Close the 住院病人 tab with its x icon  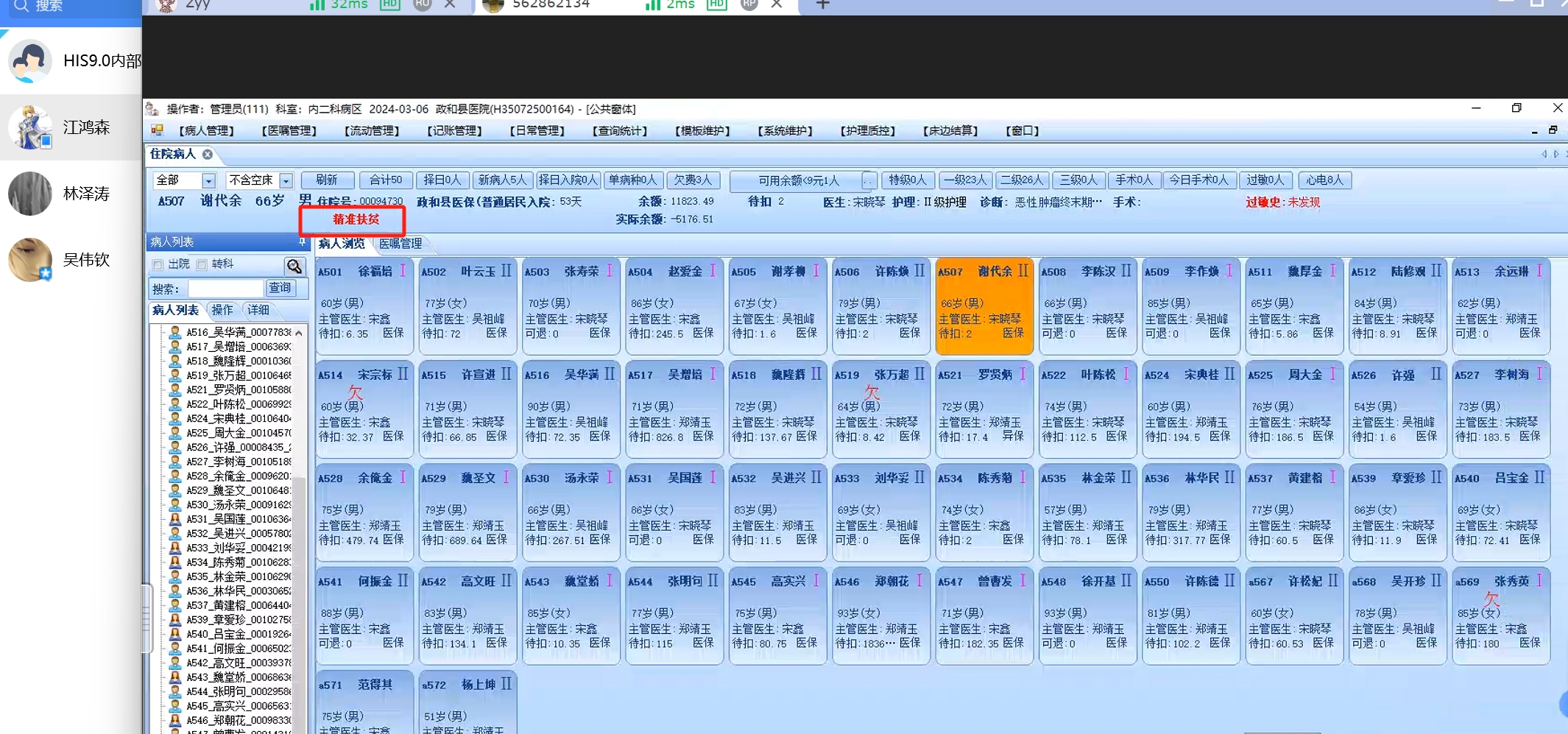tap(208, 154)
